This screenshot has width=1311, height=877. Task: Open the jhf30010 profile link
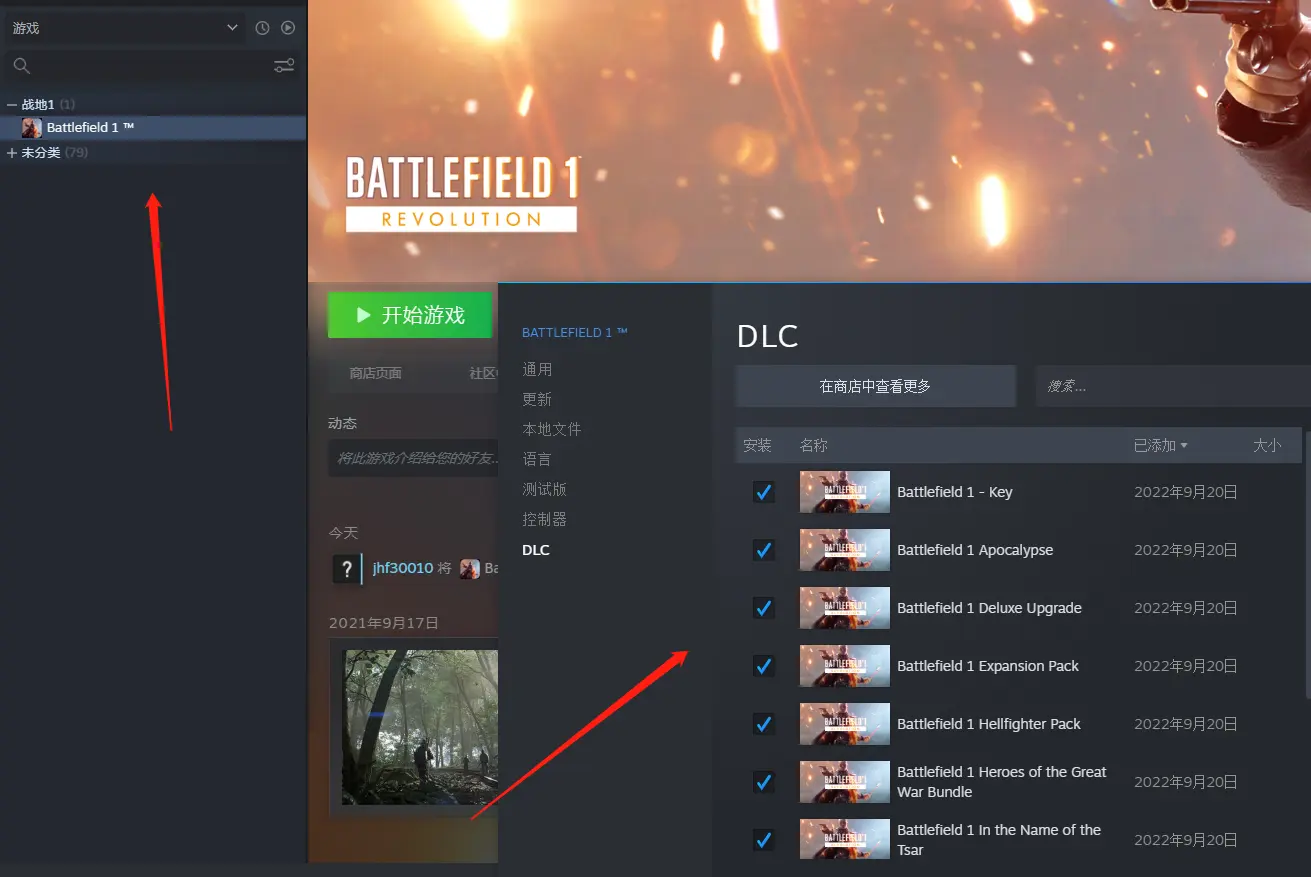(403, 568)
